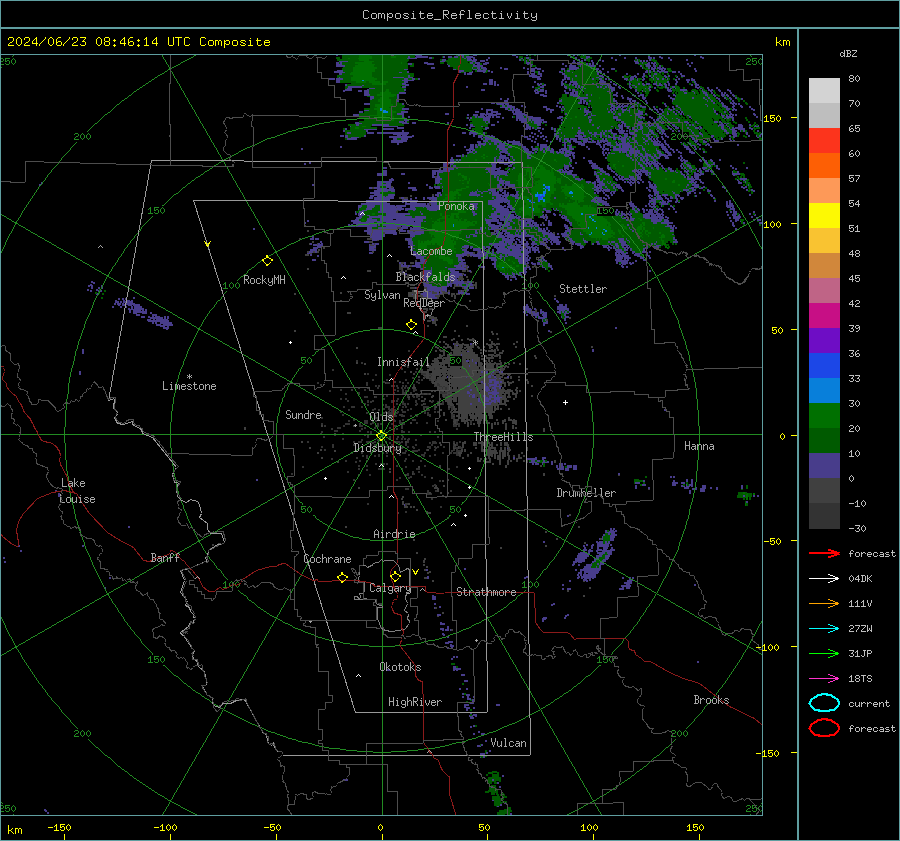Click the Composite_Reflectivity title

(450, 15)
